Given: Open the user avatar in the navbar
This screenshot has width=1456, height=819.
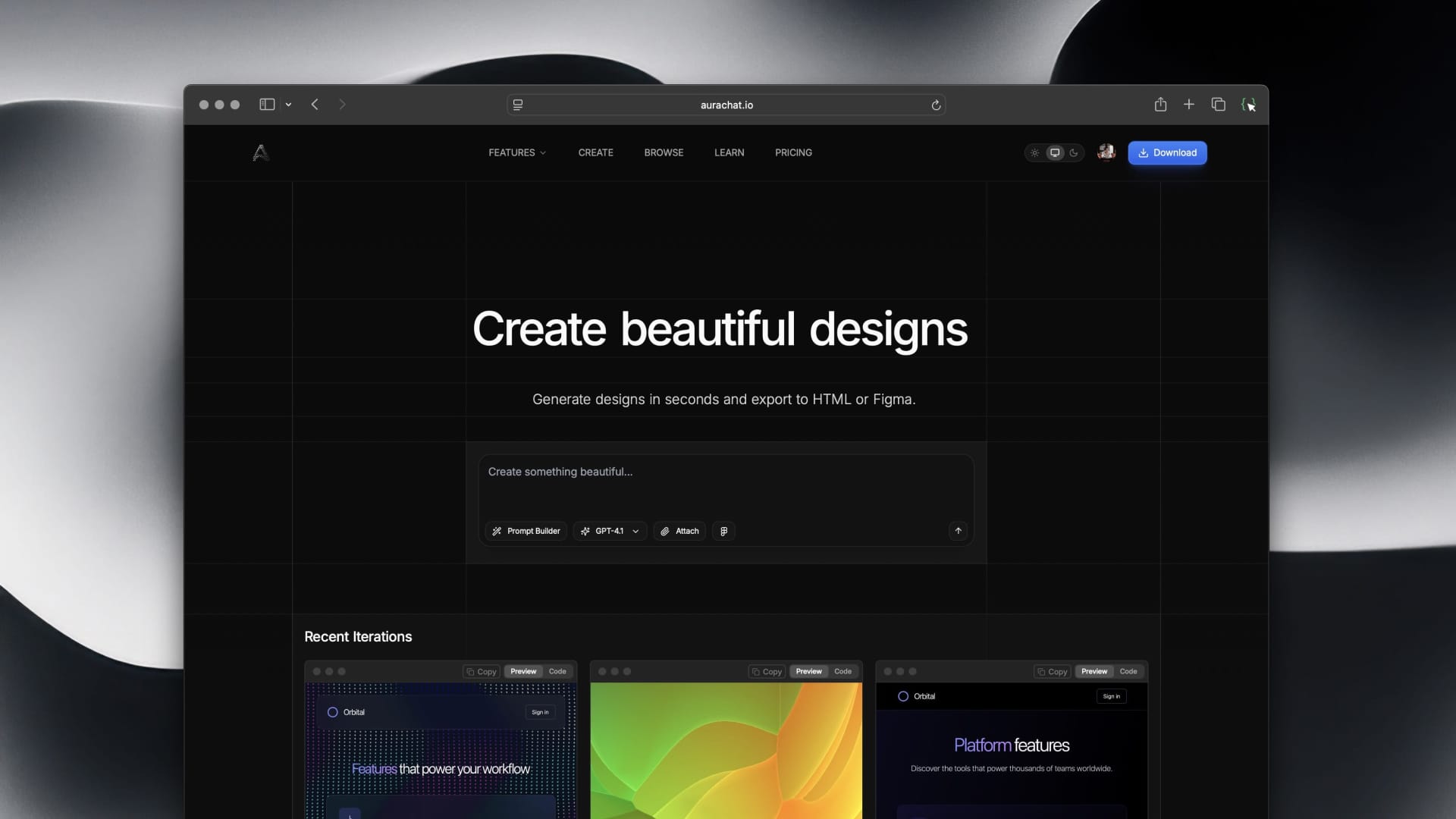Looking at the screenshot, I should 1106,152.
